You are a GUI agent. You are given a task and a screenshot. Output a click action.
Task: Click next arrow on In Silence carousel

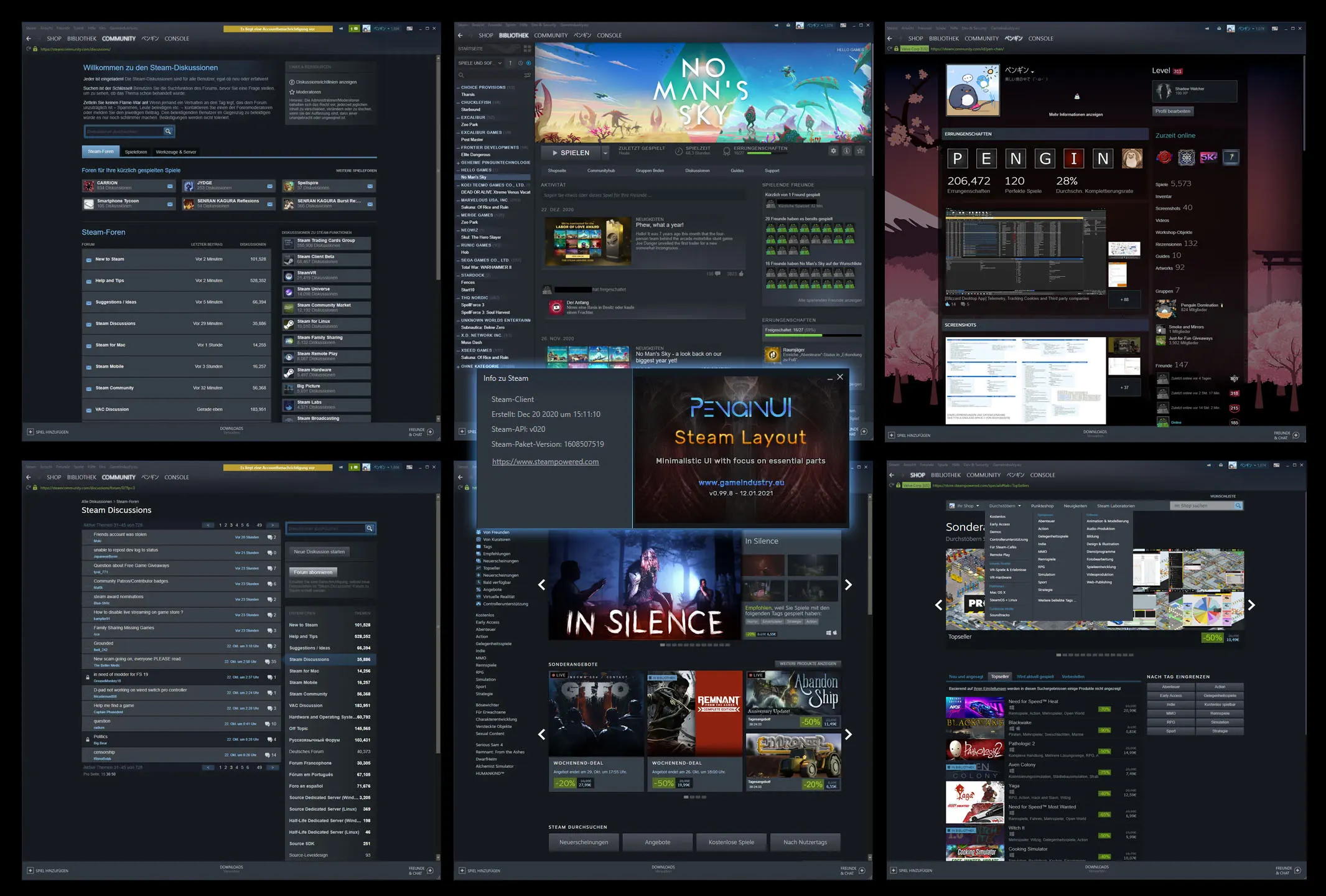848,585
